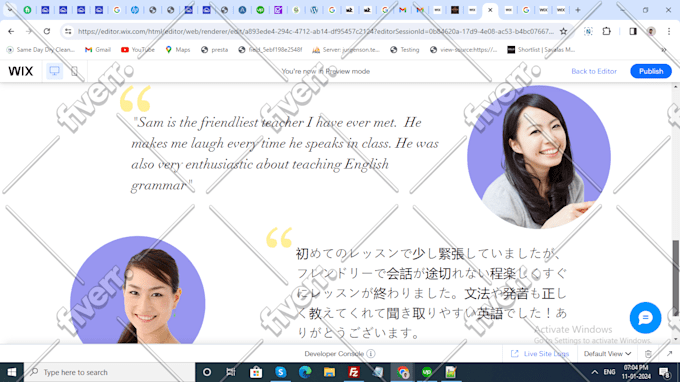Image resolution: width=680 pixels, height=382 pixels.
Task: Switch to the HP logo tab
Action: coord(135,10)
